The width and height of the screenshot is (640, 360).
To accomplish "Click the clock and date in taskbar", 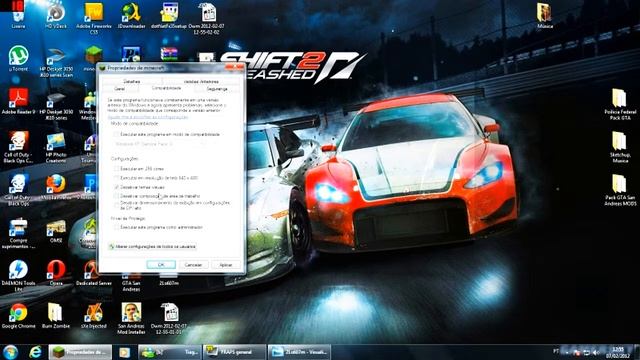I will click(618, 353).
